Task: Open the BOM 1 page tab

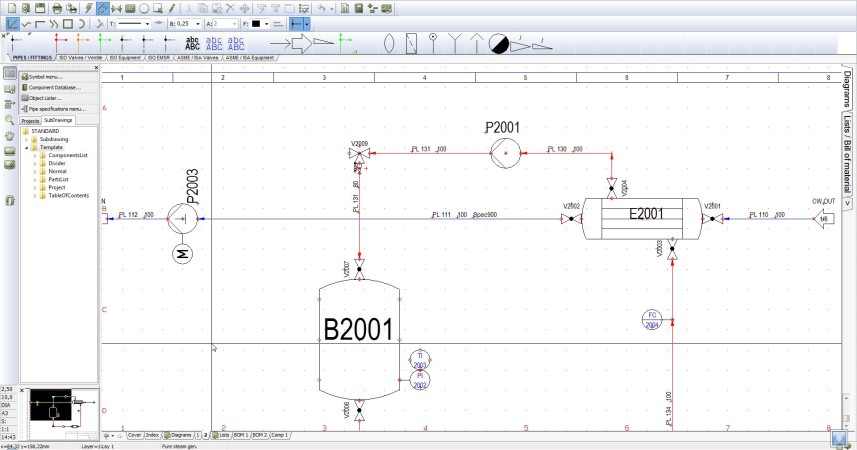Action: (240, 435)
